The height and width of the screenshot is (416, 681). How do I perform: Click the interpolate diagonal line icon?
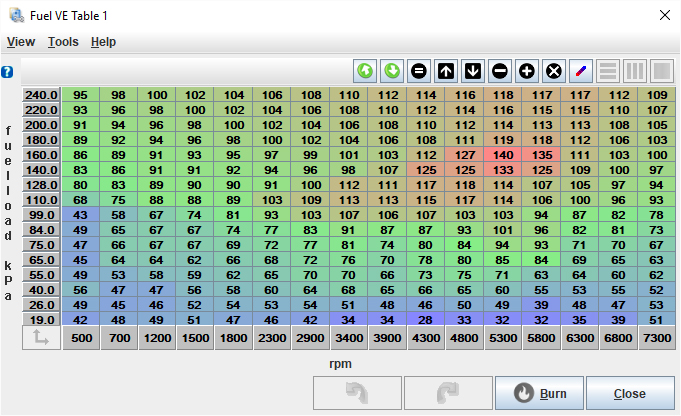tap(581, 71)
